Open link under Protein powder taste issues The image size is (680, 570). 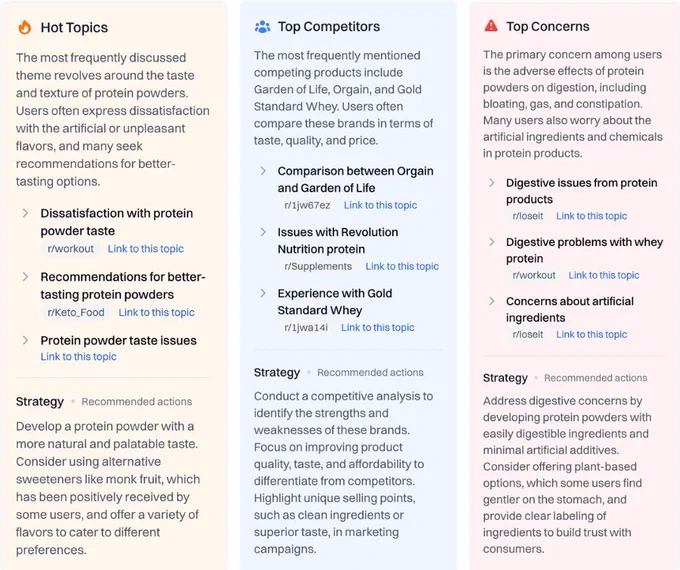point(78,357)
